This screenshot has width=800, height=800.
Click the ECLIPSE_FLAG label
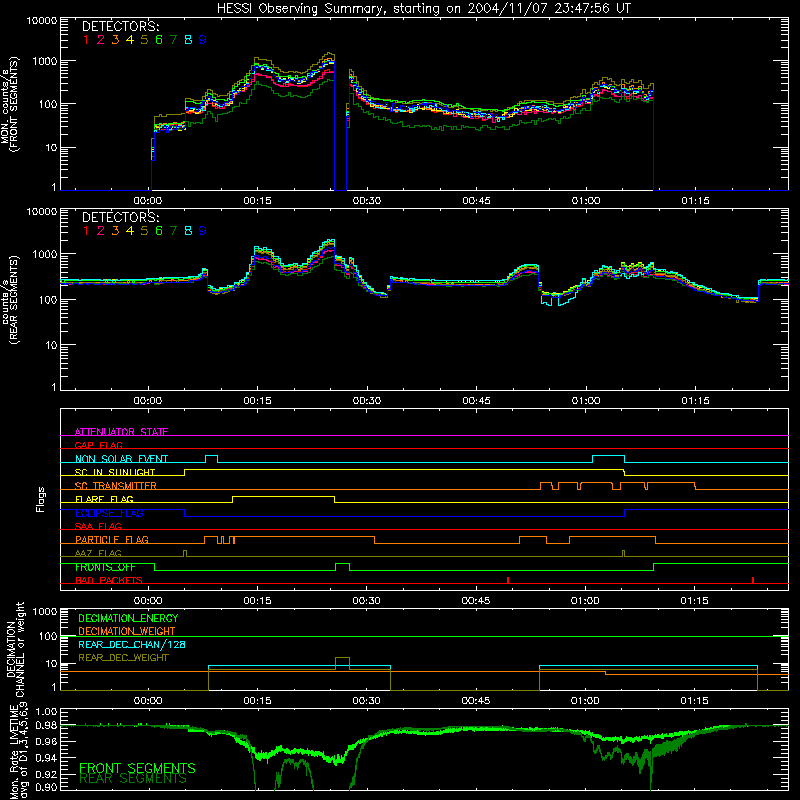point(109,513)
